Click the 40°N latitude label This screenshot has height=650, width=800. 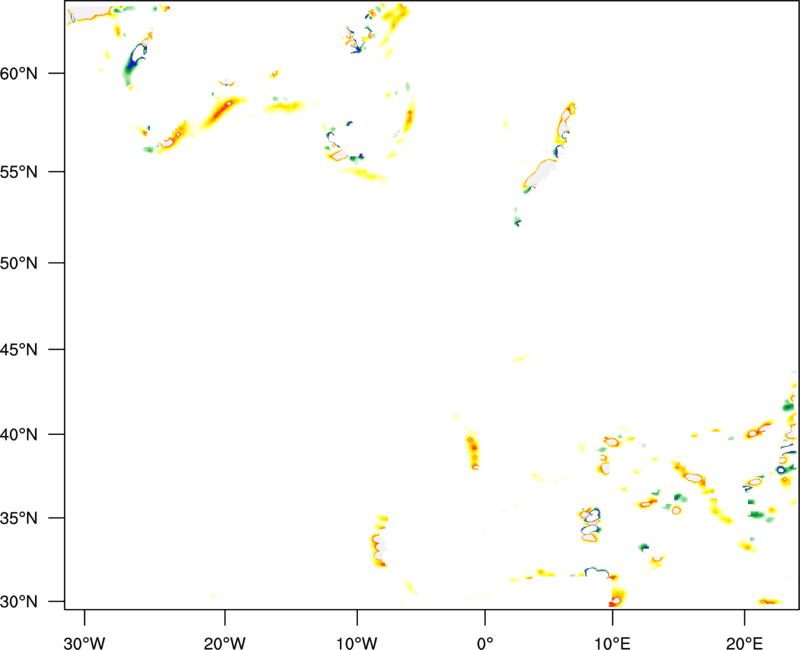(19, 435)
